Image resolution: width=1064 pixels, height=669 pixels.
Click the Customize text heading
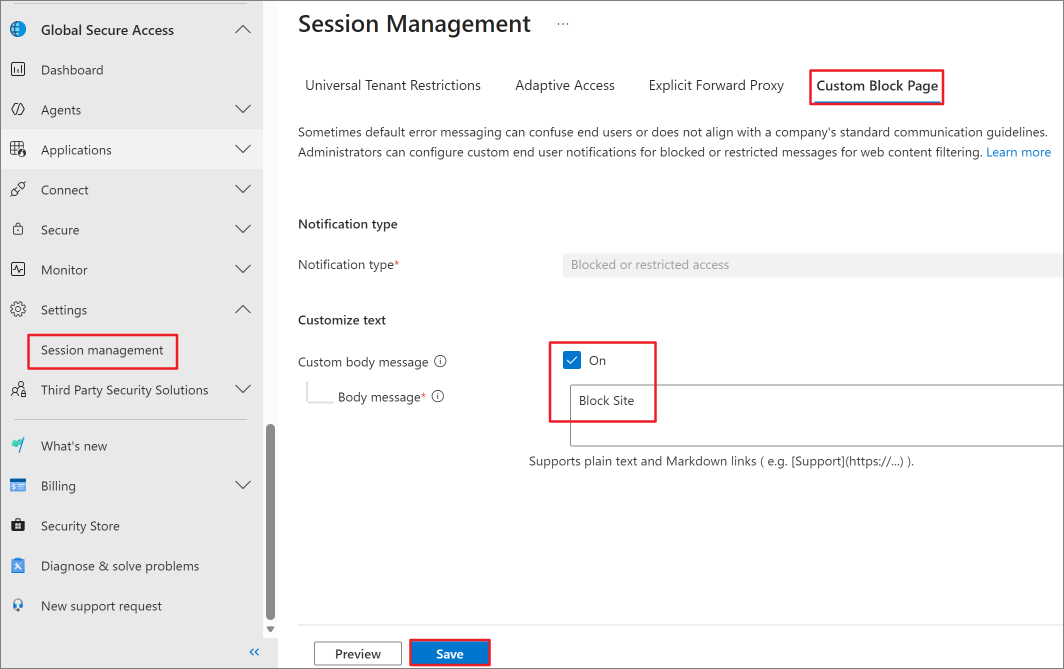(342, 320)
